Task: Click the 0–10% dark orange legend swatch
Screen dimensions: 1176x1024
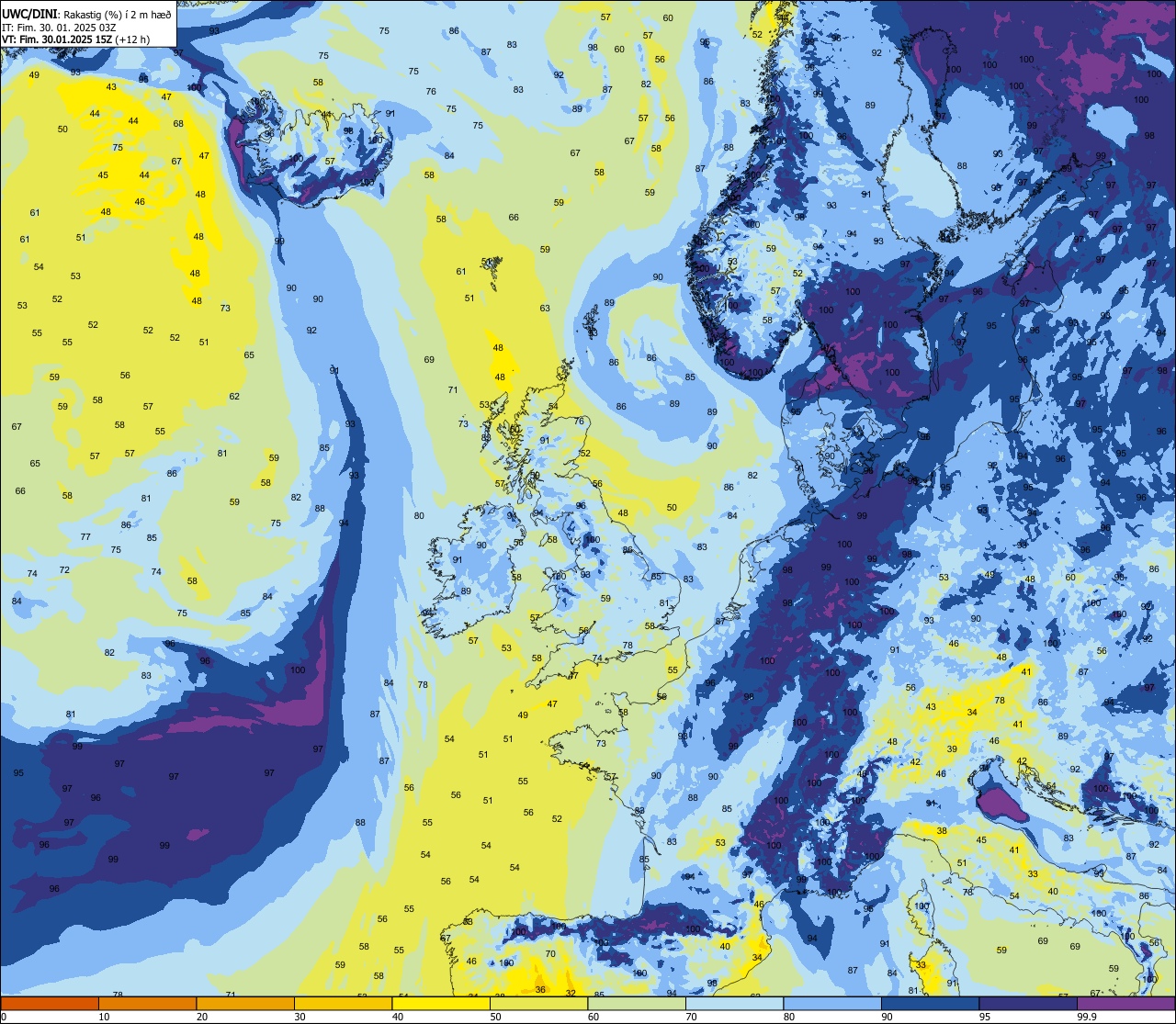Action: 50,1004
